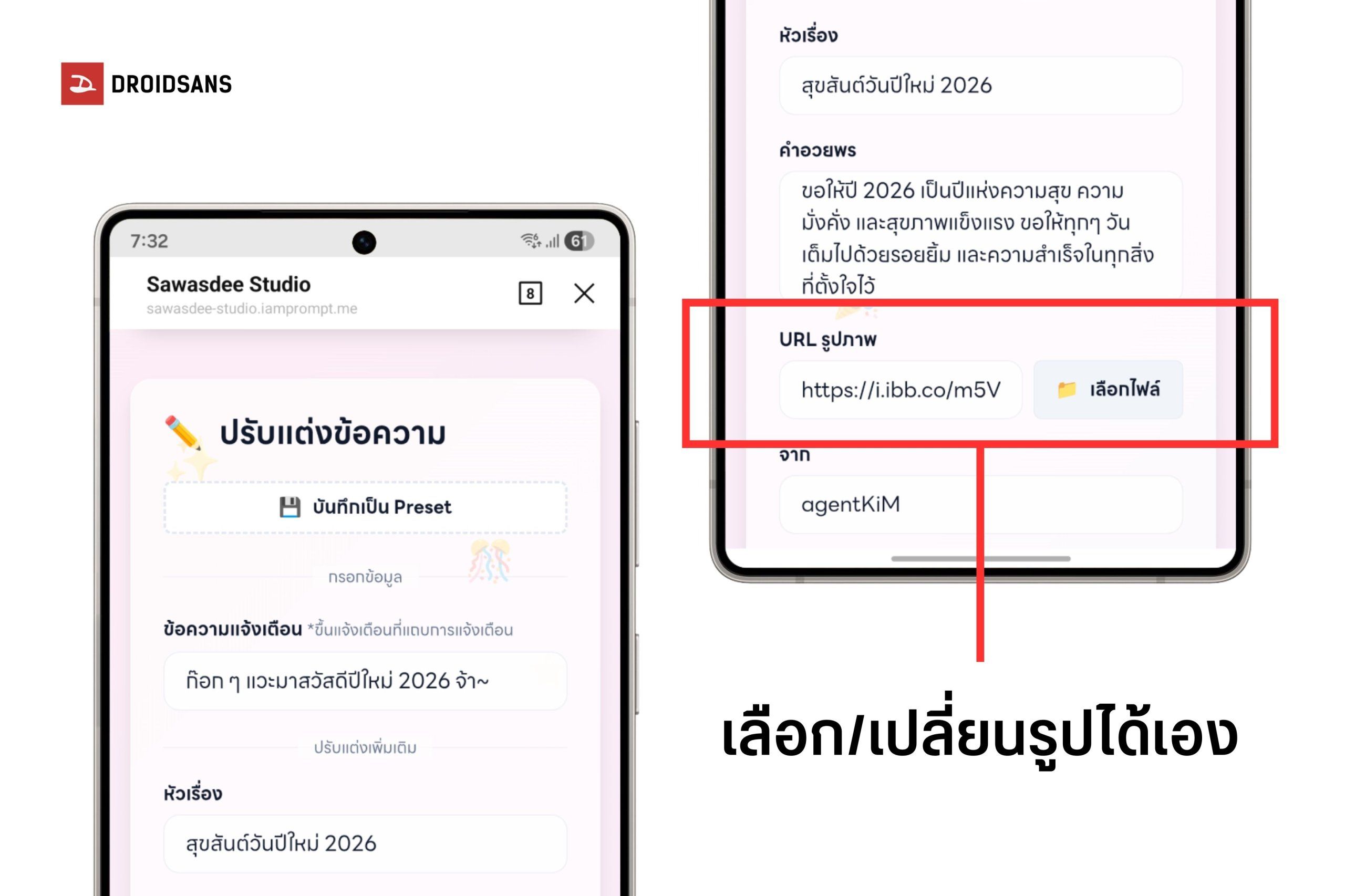1345x896 pixels.
Task: Click the ข้อความแจ้งเตือน notification text field
Action: (365, 681)
